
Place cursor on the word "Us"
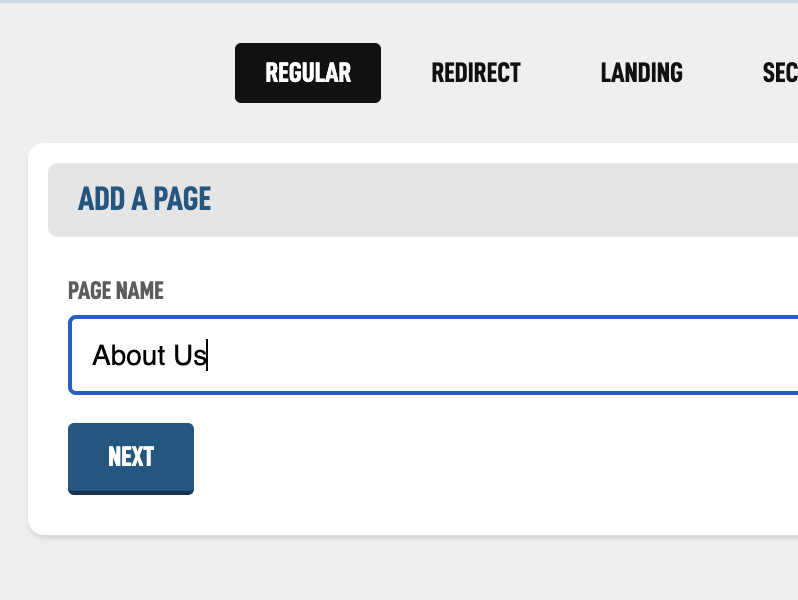pos(190,355)
